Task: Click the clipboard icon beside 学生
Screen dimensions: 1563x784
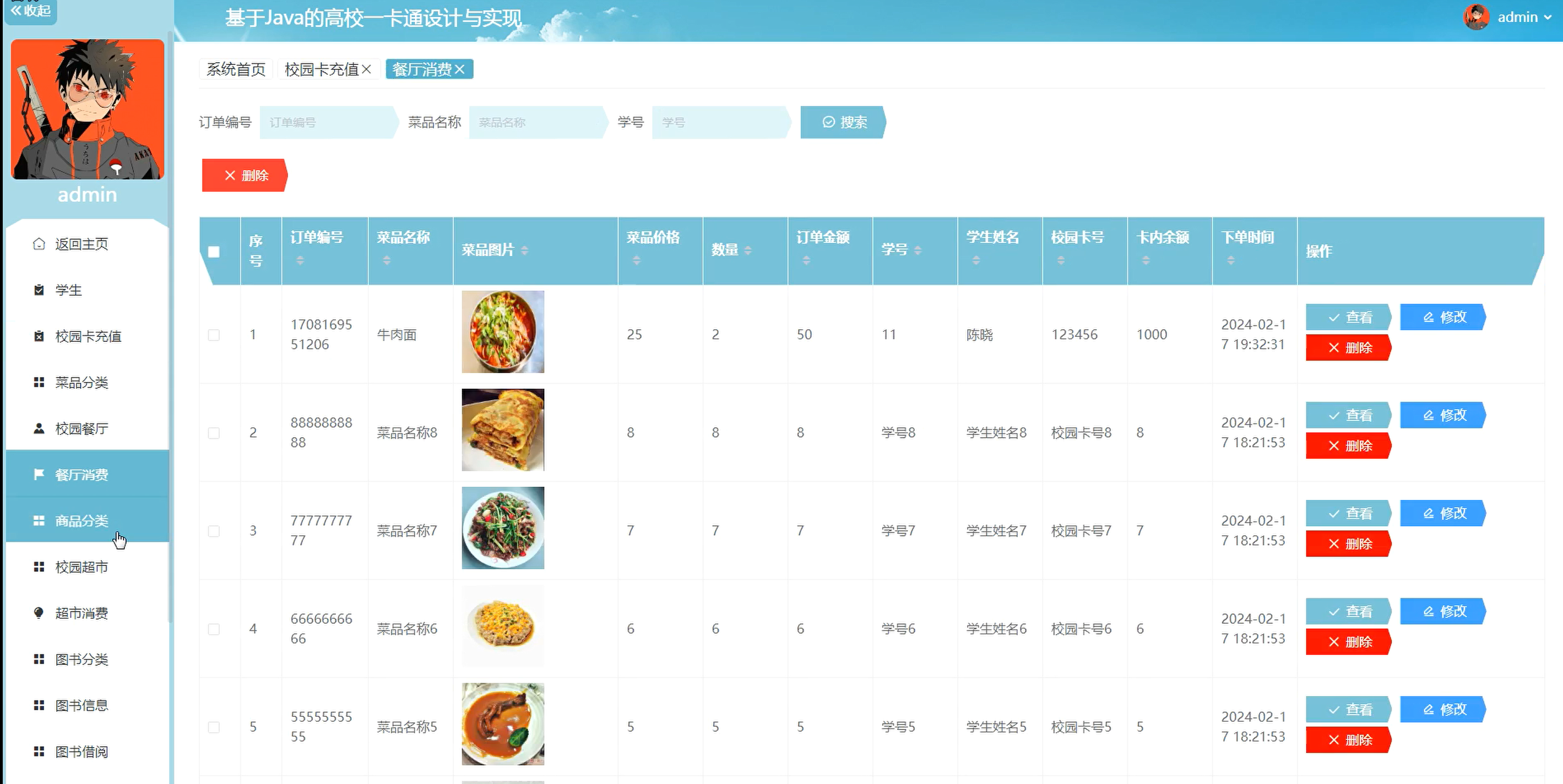Action: pos(39,290)
